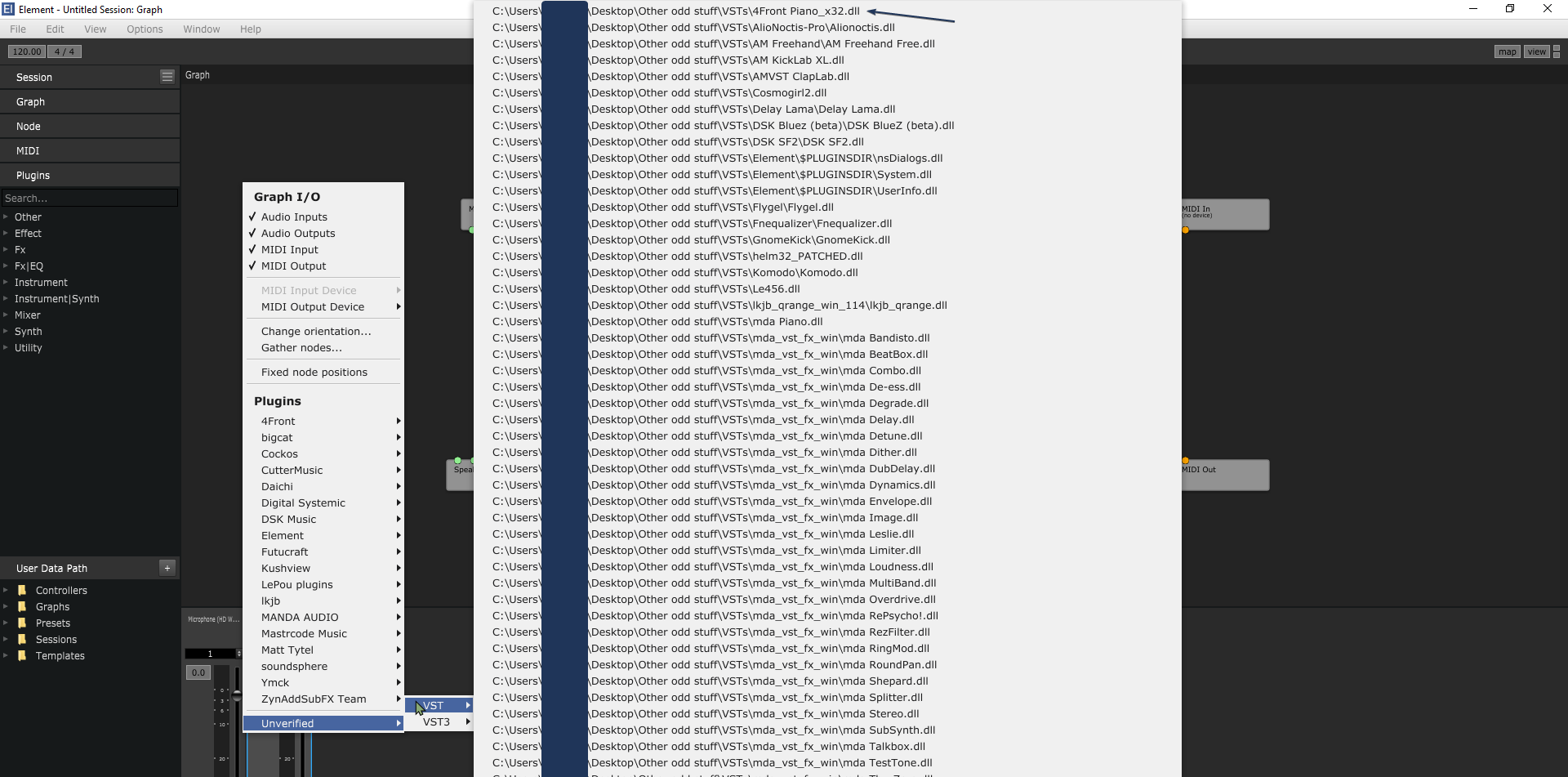Open the MIDI sidebar section
1568x777 pixels.
(90, 151)
